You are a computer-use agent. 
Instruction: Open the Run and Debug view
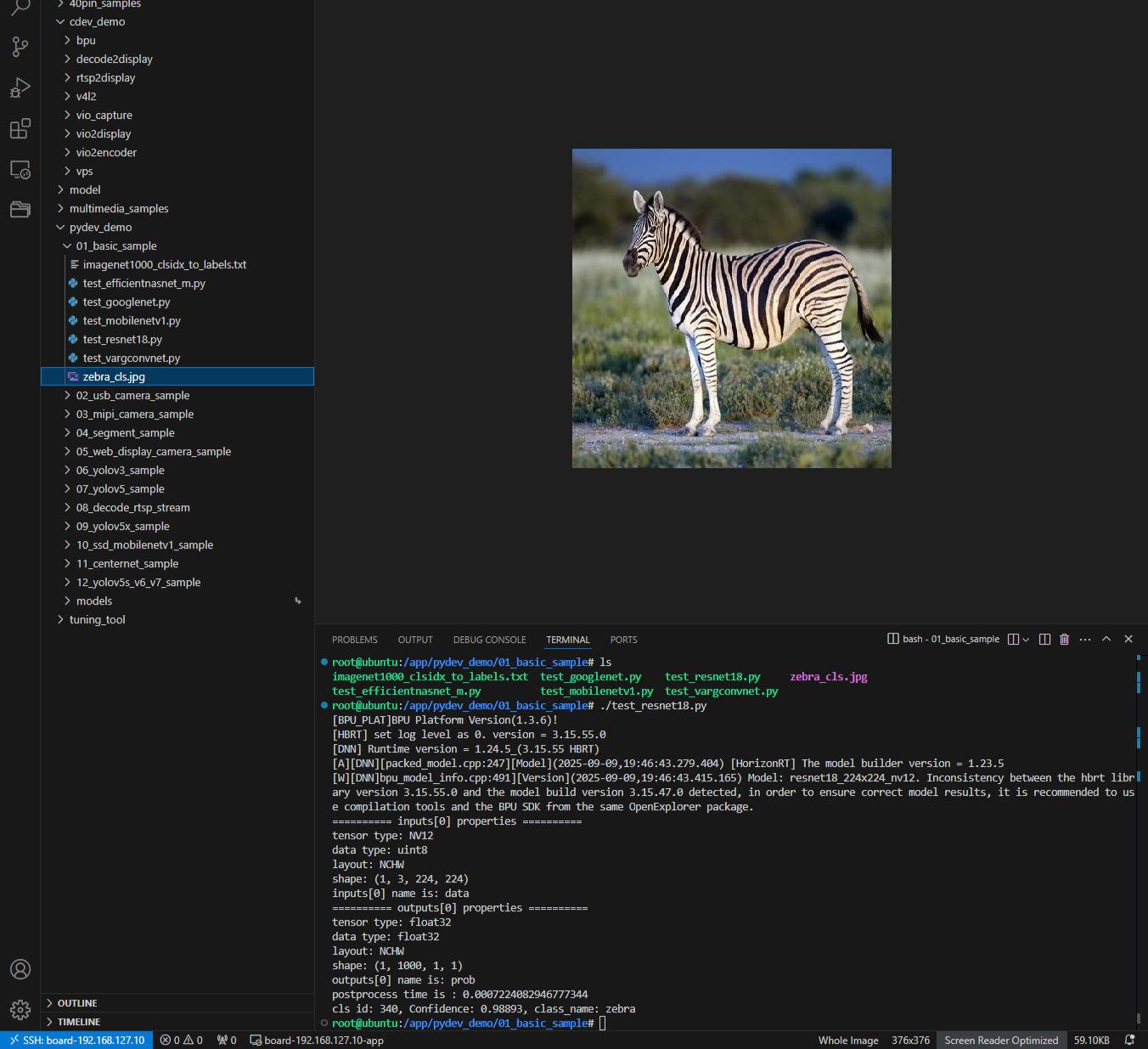pos(20,87)
